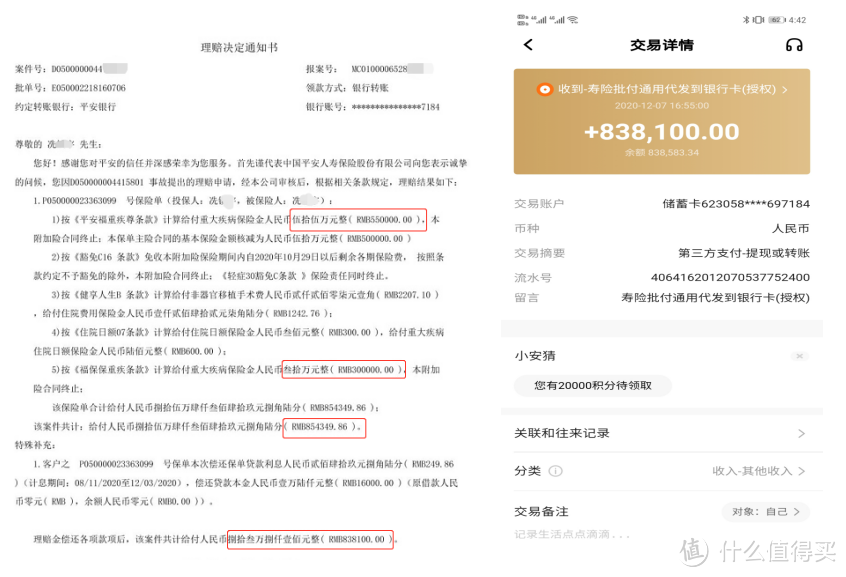Open customer service headset icon

tap(794, 45)
